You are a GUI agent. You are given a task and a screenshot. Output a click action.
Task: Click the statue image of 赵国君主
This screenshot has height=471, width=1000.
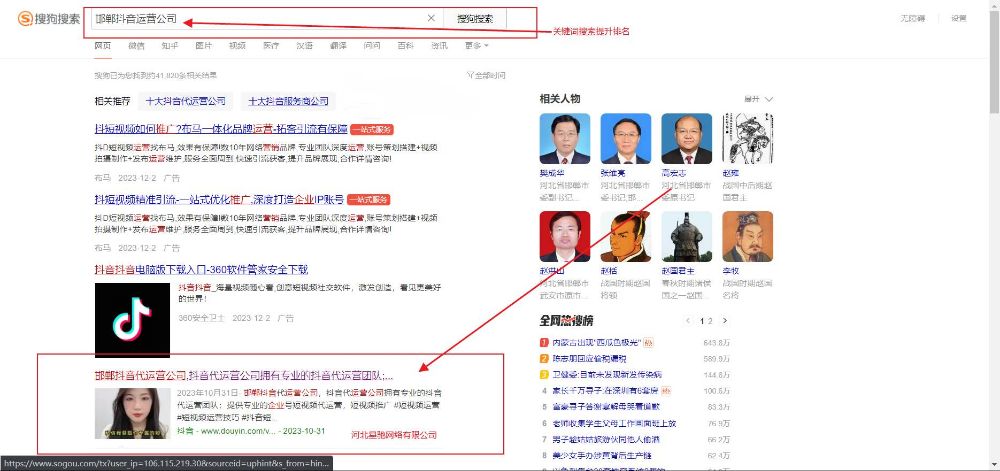(x=687, y=236)
